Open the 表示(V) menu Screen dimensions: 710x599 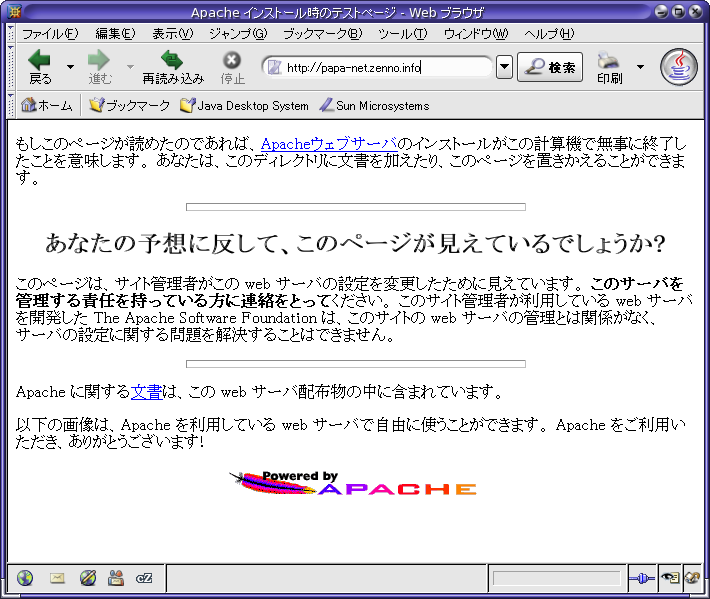click(x=173, y=34)
